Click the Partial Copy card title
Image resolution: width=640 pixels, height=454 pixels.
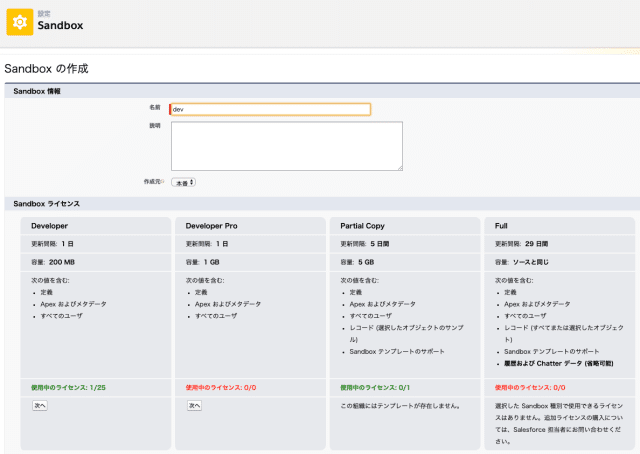362,226
